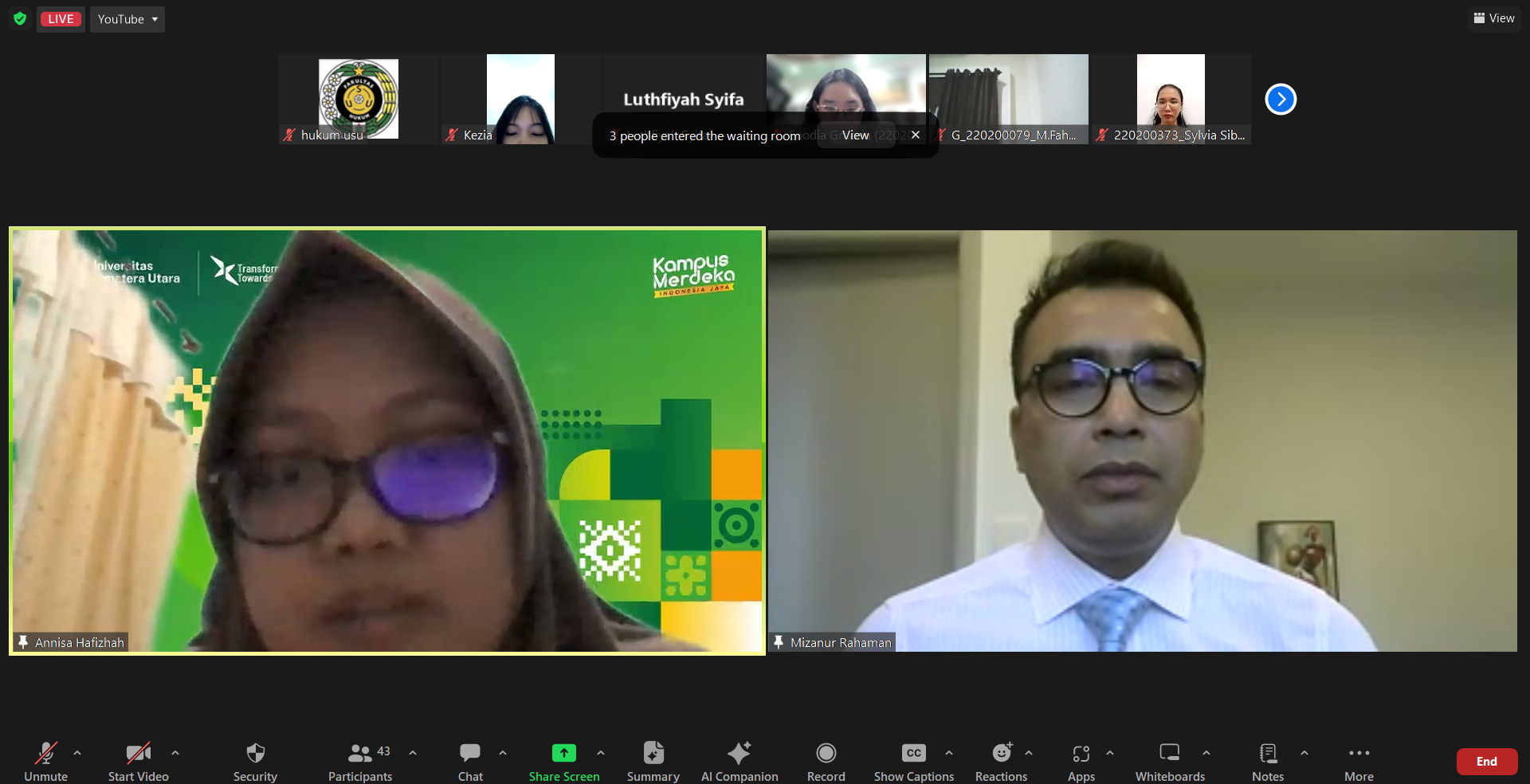This screenshot has height=784, width=1530.
Task: Expand chat options arrow beside Chat
Action: [x=503, y=752]
